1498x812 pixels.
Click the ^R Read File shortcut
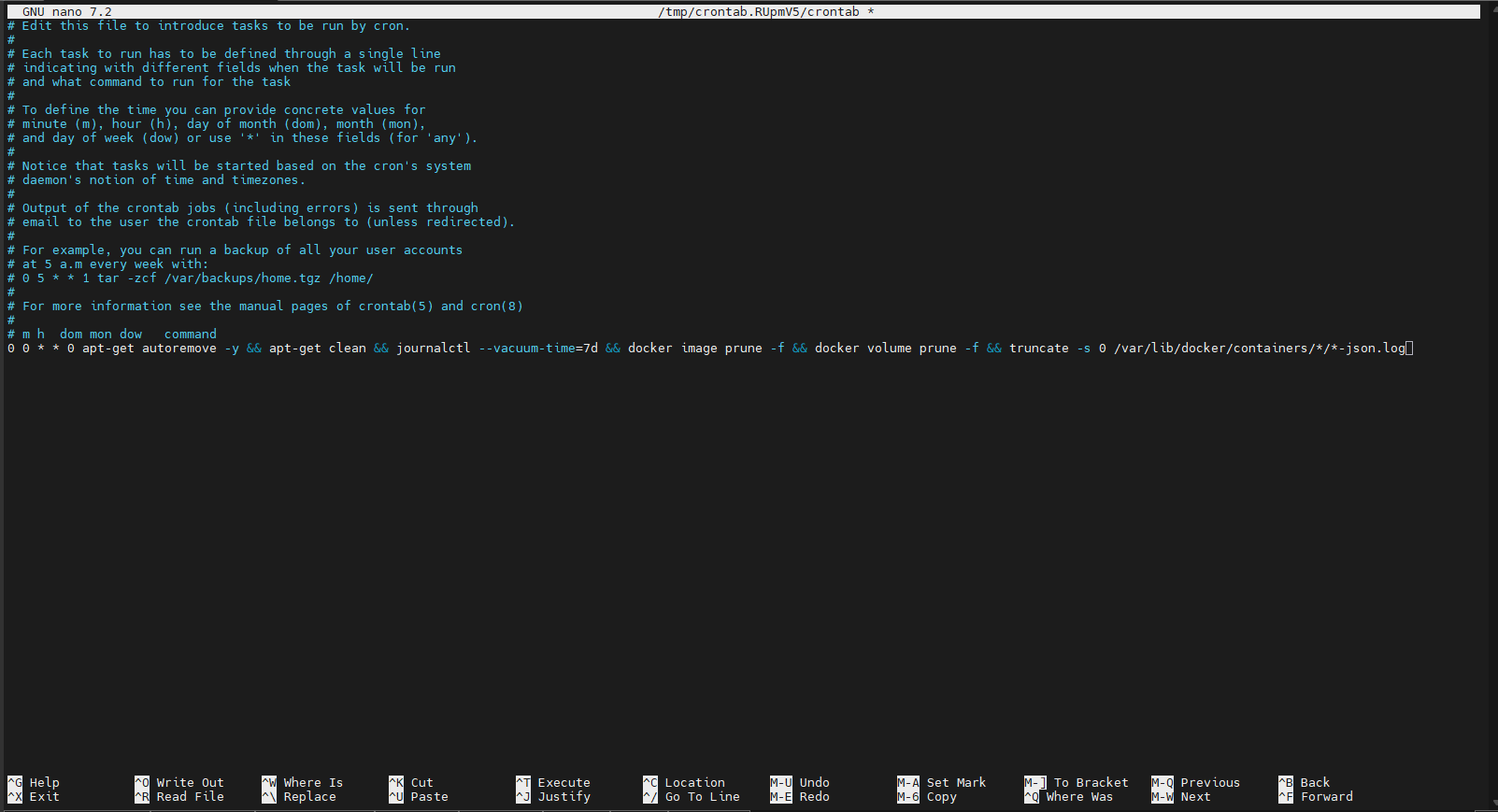click(179, 797)
